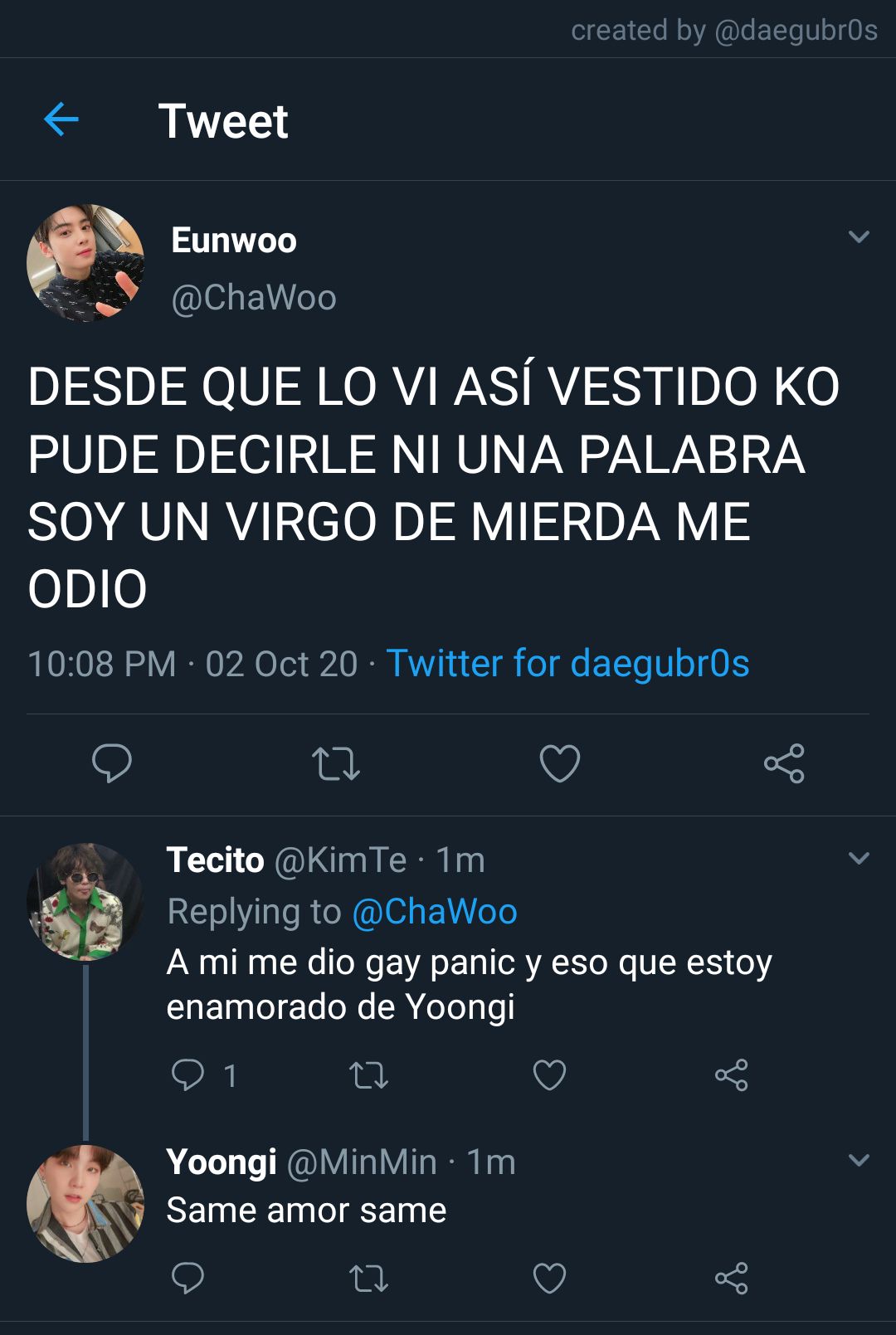Share Yoongi's reply
896x1335 pixels.
731,1278
